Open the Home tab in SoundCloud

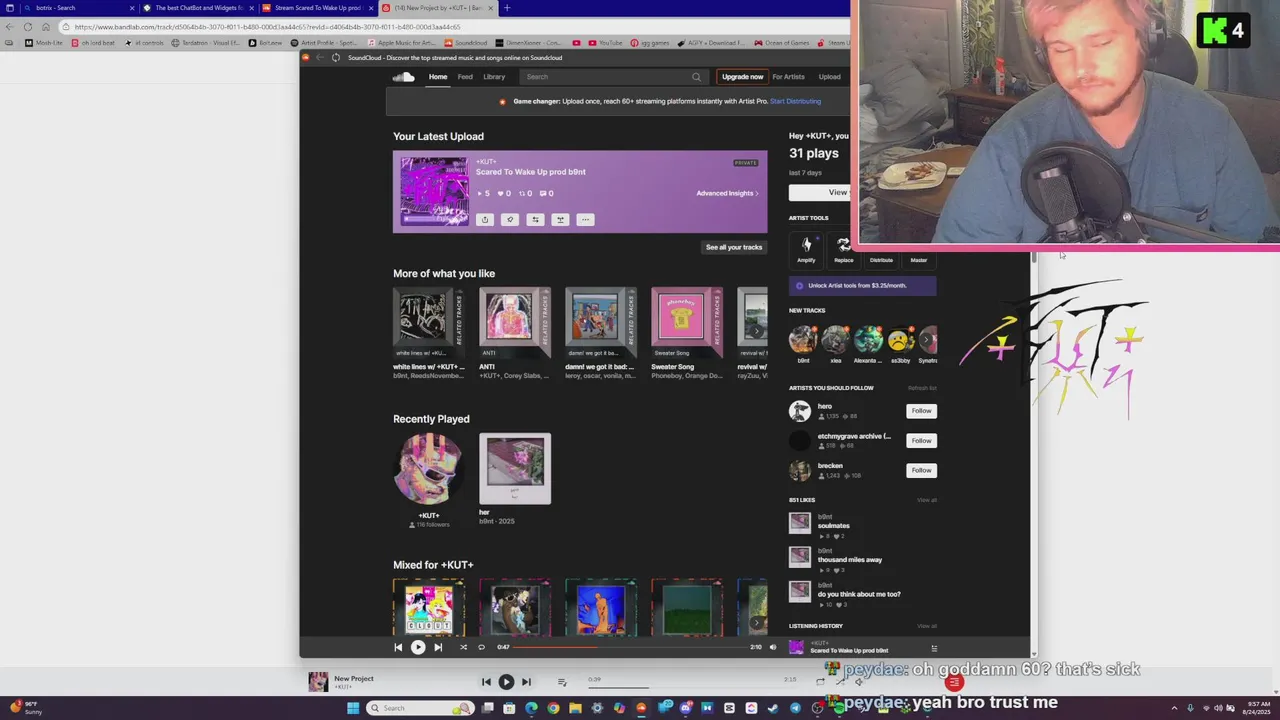coord(438,77)
